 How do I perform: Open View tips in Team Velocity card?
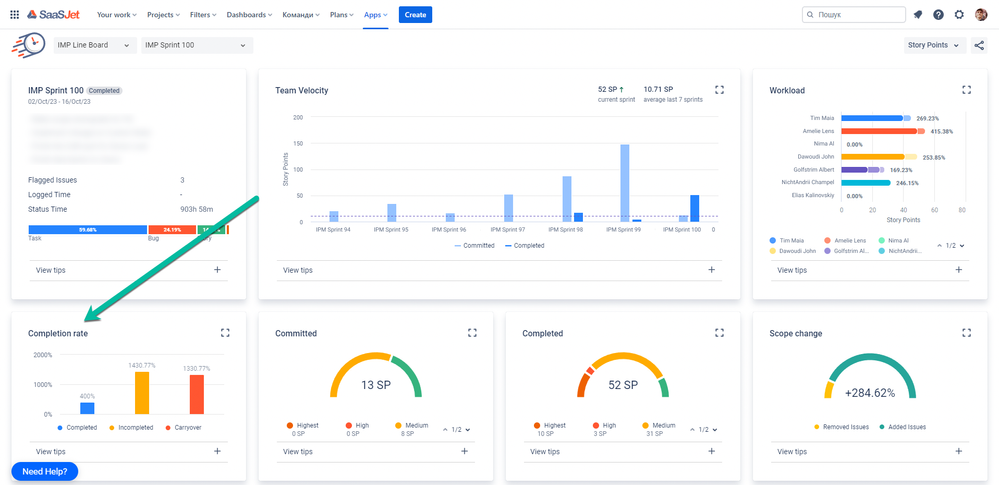pyautogui.click(x=298, y=270)
